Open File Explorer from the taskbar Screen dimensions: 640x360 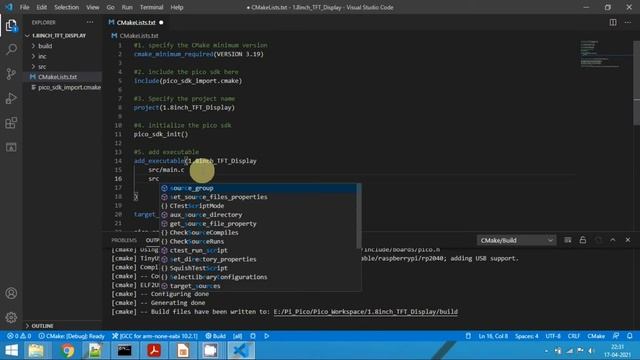pyautogui.click(x=37, y=351)
